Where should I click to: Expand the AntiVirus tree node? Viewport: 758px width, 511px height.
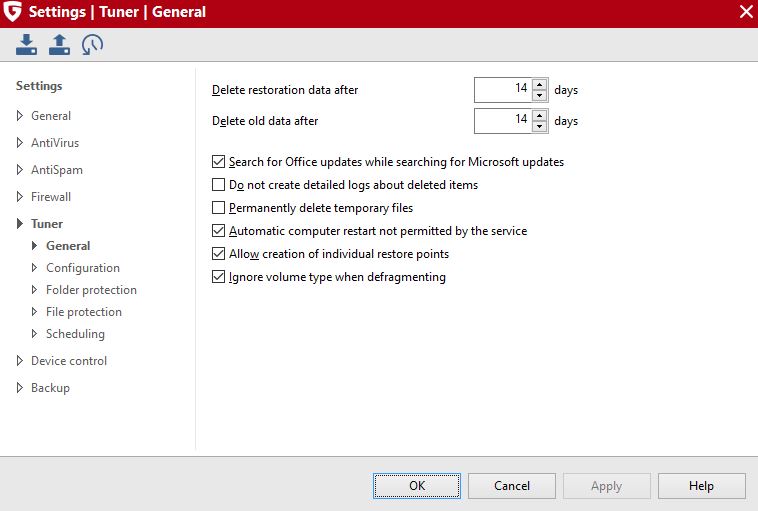20,143
